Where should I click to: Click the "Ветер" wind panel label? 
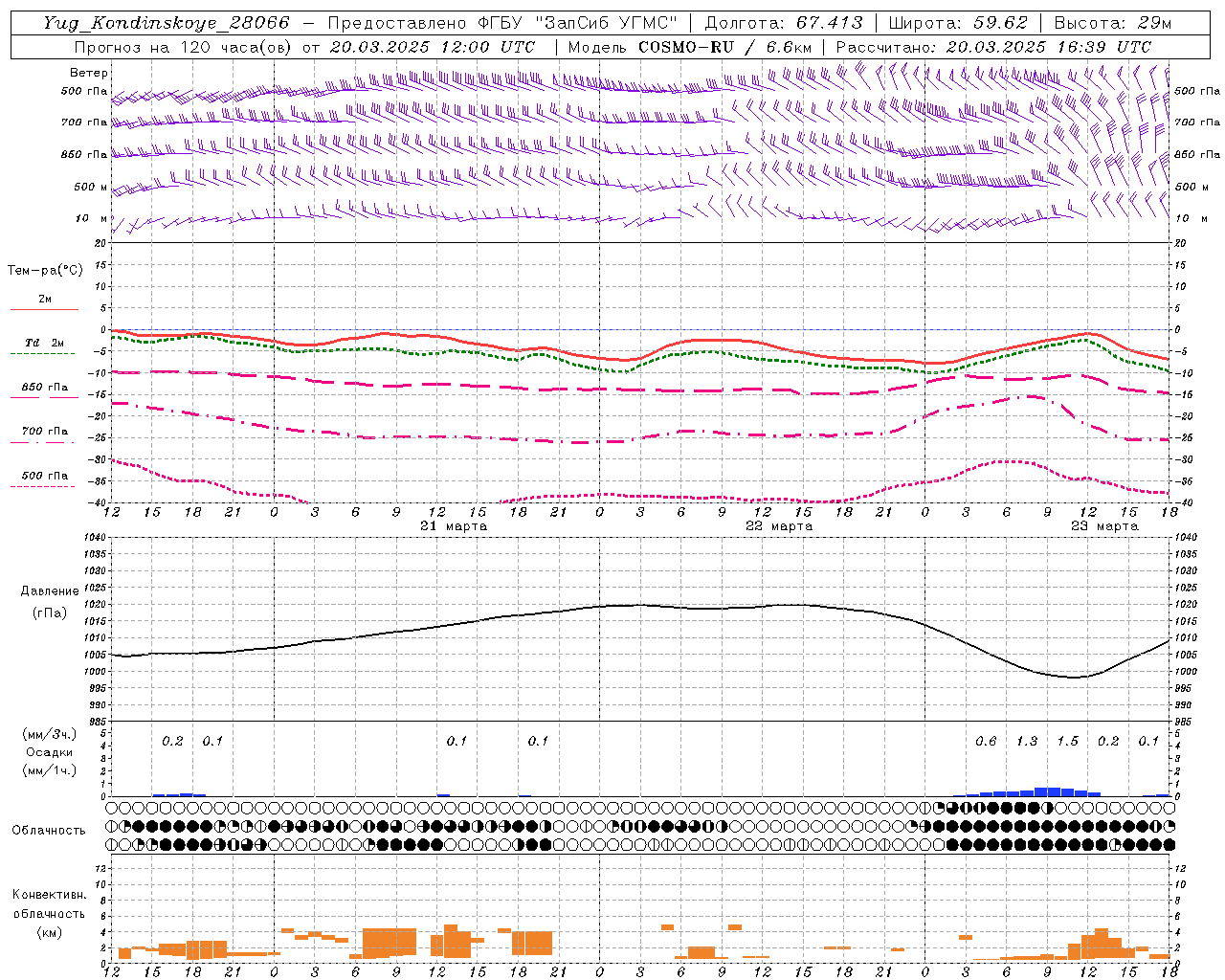tap(89, 73)
